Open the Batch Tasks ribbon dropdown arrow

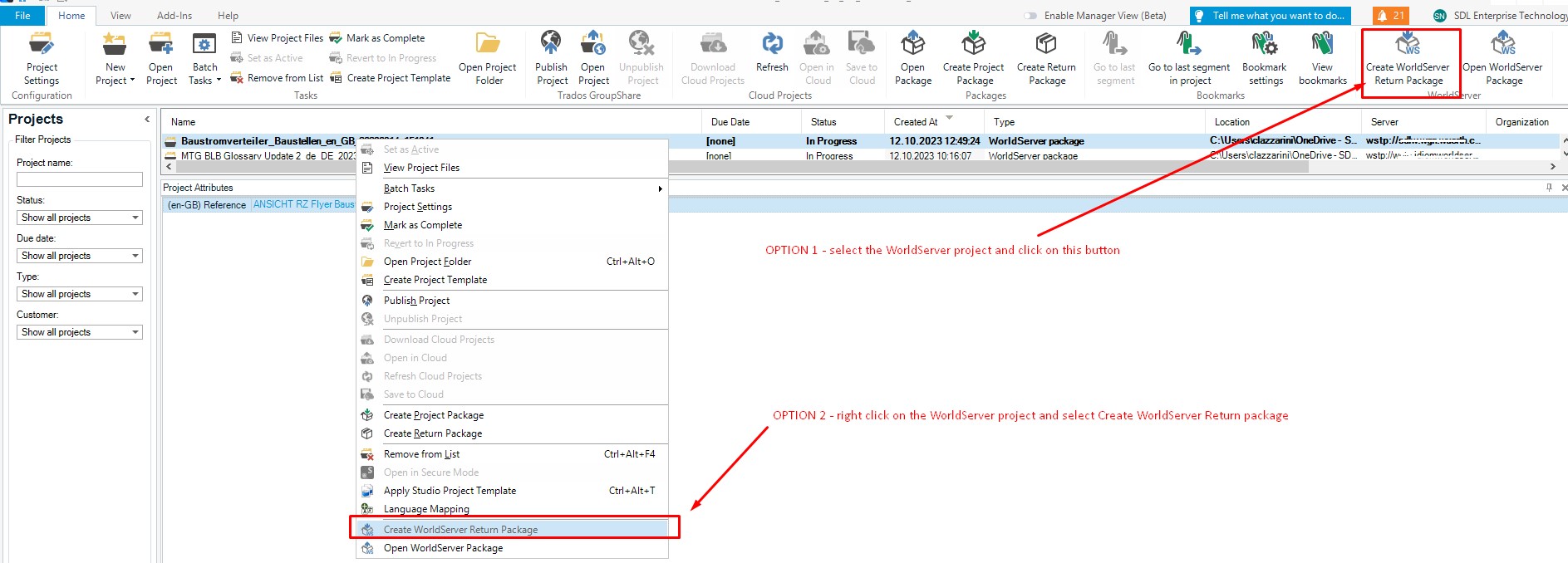click(x=219, y=81)
